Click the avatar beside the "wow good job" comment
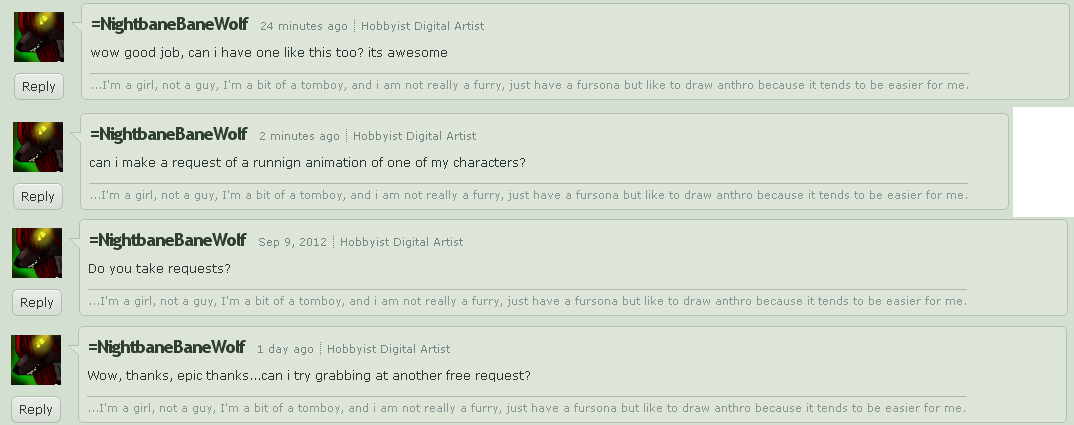Screen dimensions: 1074x425 coord(39,39)
